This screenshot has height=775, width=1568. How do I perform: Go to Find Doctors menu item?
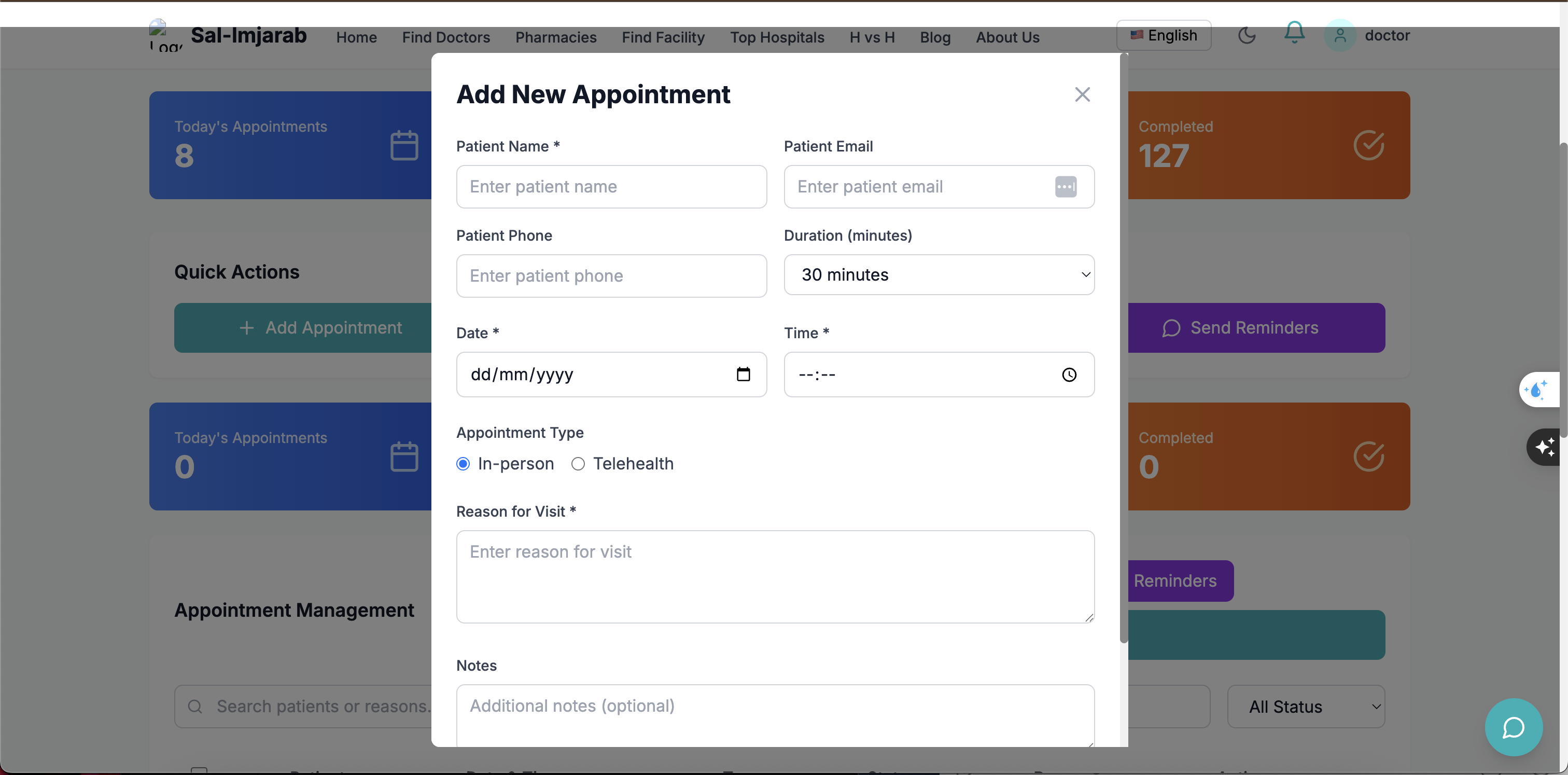[x=445, y=37]
